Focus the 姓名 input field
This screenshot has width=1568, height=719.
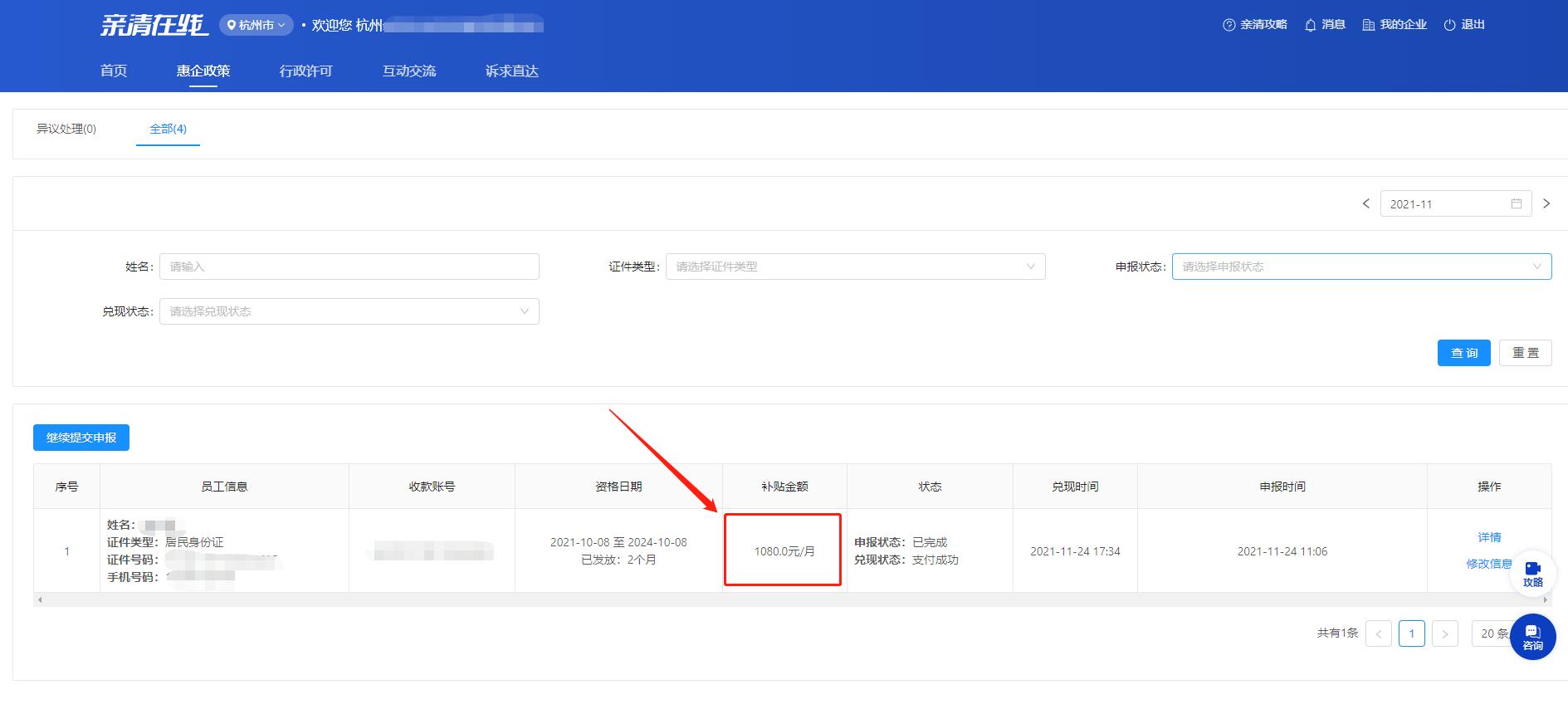click(x=349, y=267)
